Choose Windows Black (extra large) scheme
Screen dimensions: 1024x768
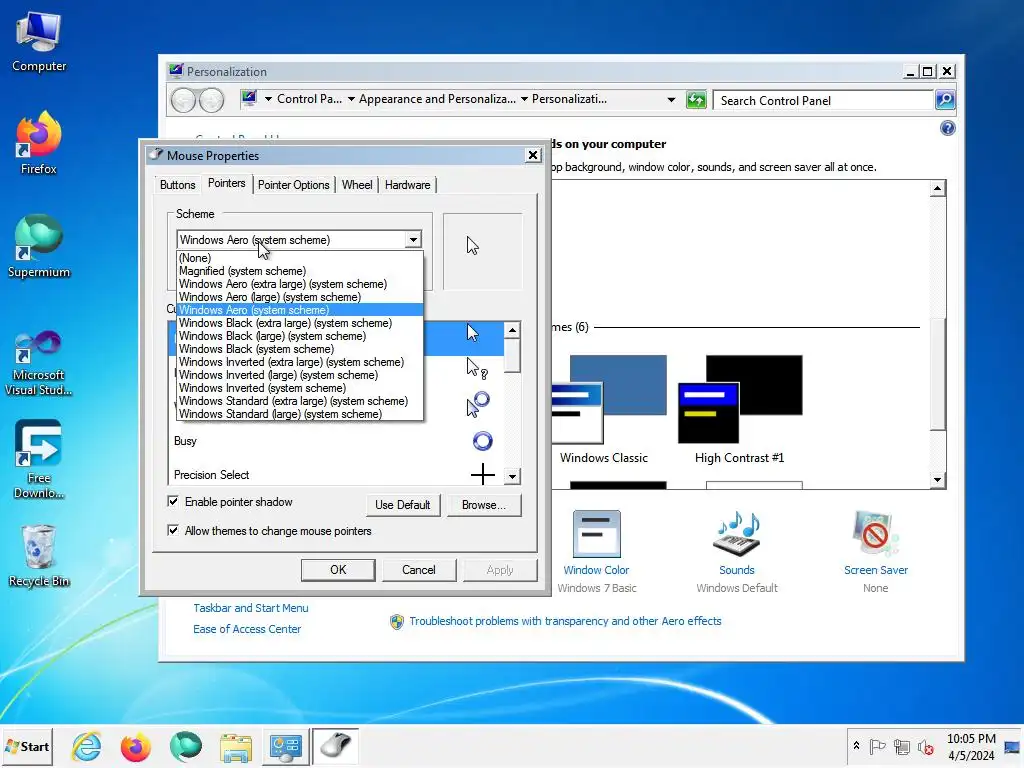(300, 323)
